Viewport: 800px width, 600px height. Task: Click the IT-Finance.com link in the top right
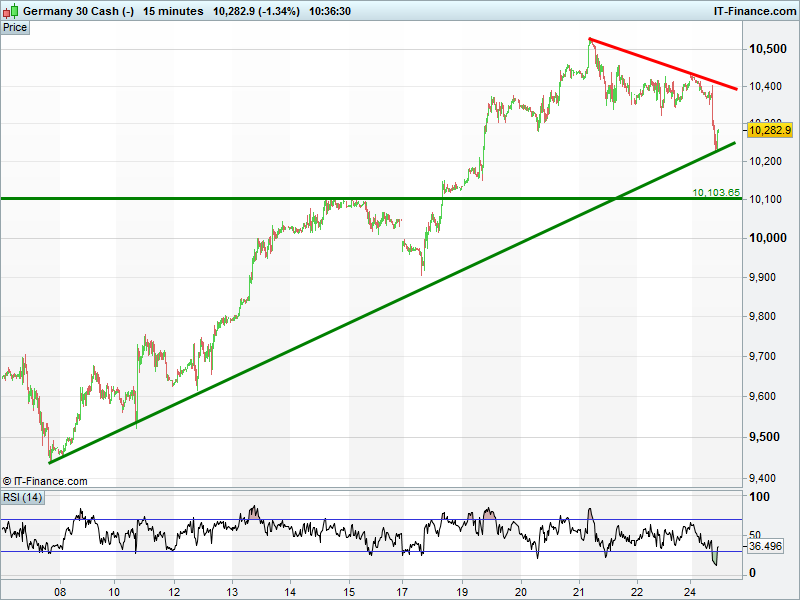click(x=755, y=11)
